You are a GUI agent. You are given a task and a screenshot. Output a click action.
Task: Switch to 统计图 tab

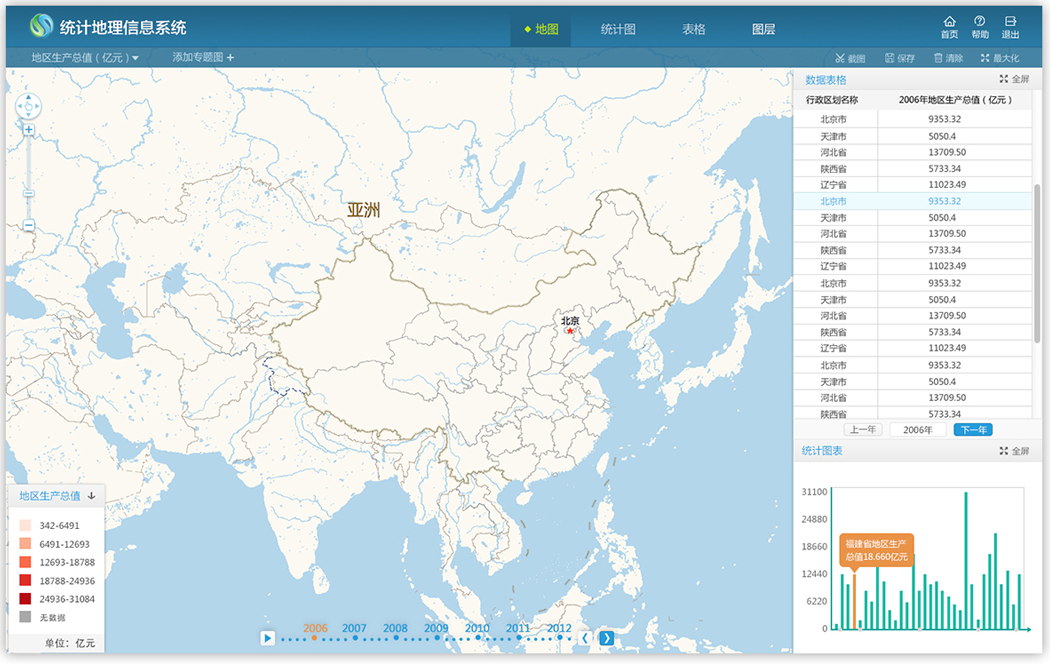click(x=618, y=30)
